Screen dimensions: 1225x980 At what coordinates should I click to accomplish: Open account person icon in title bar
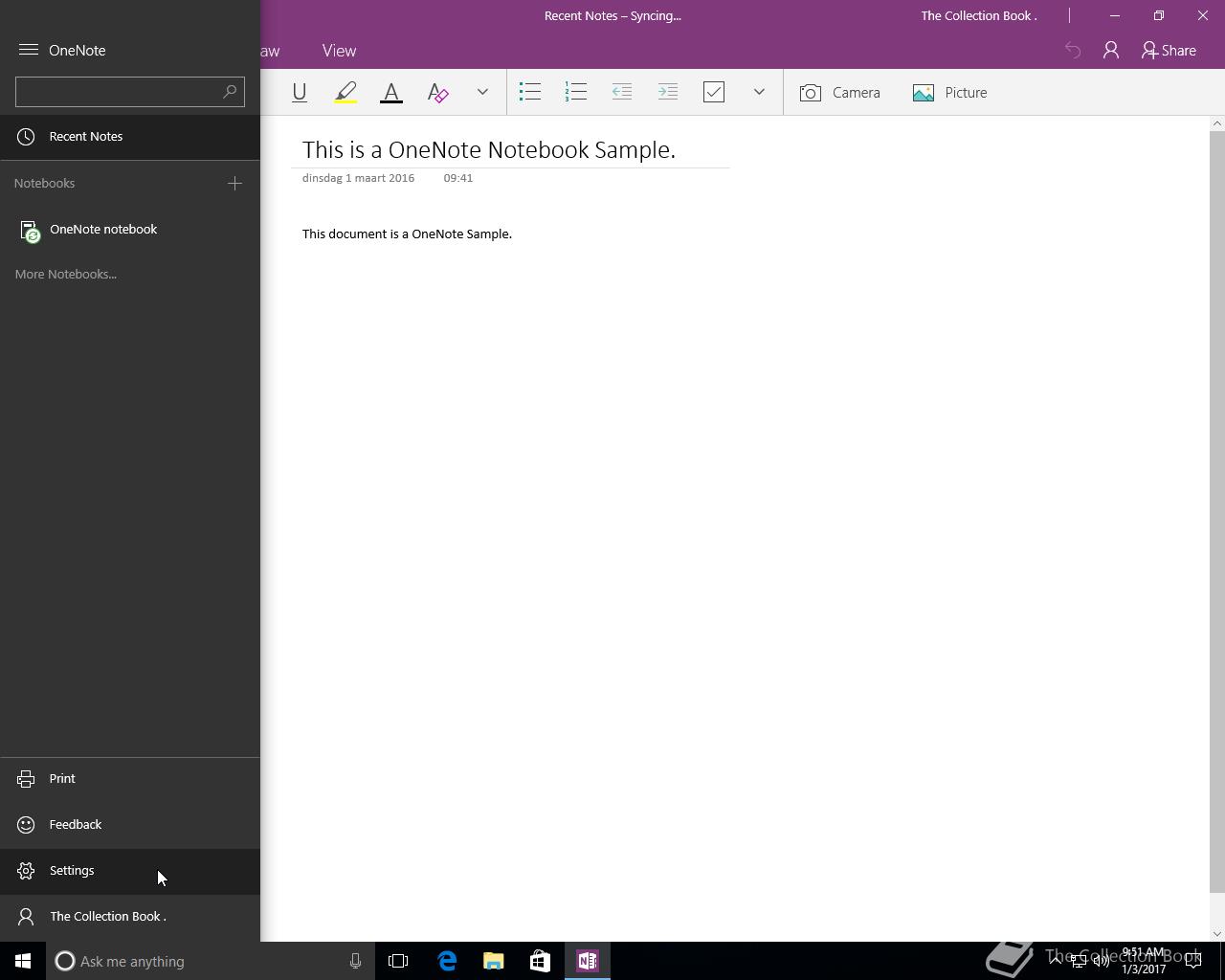tap(1111, 51)
